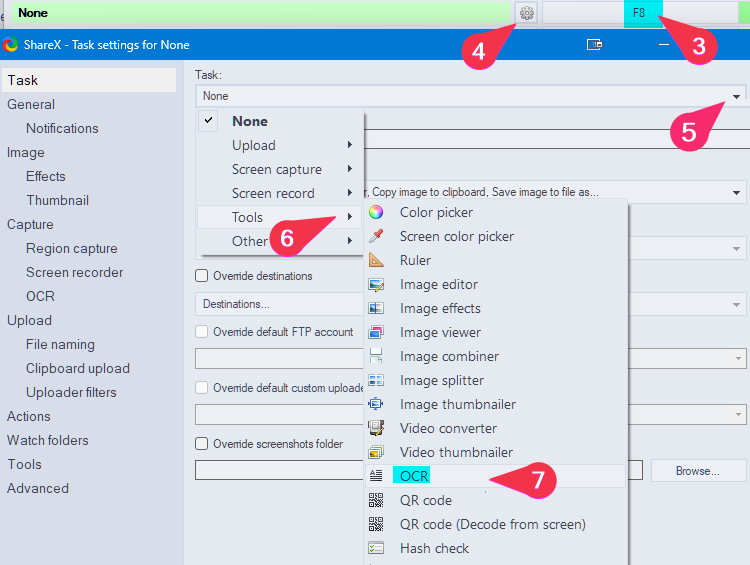Enable Override screenshots folder checkbox
Image resolution: width=750 pixels, height=565 pixels.
(201, 443)
